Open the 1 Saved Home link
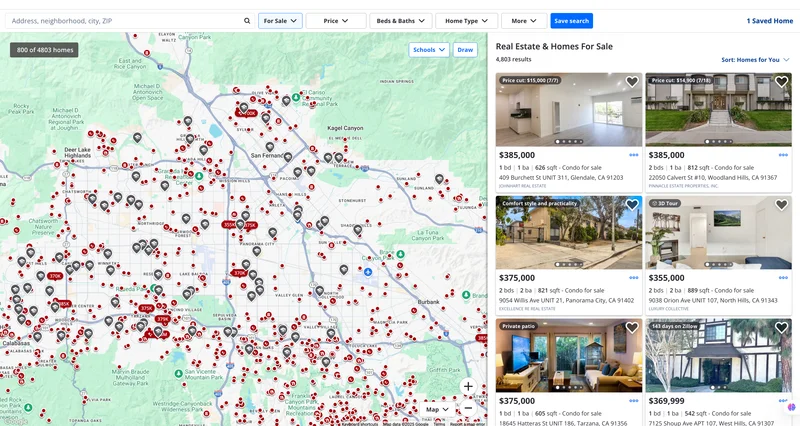 (769, 20)
